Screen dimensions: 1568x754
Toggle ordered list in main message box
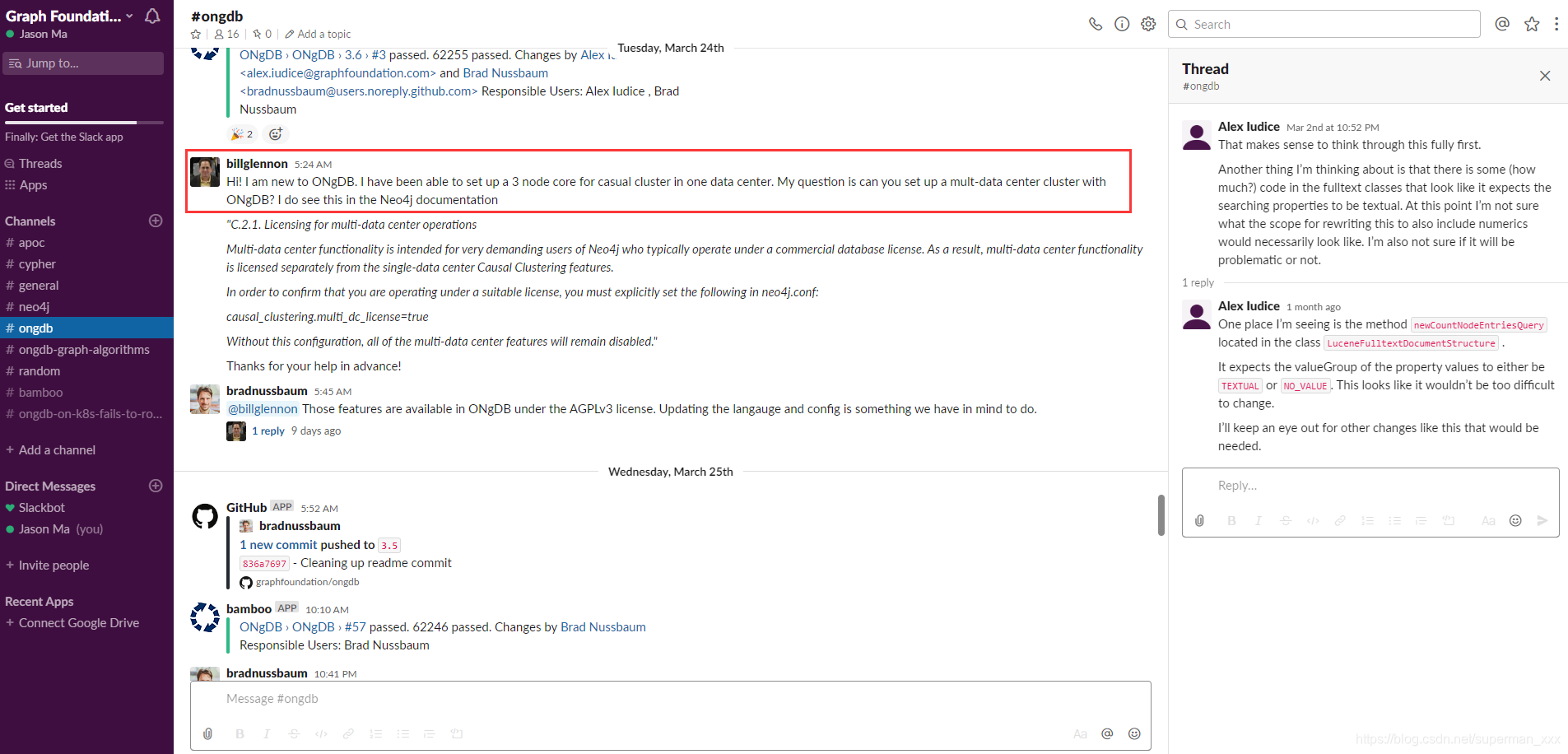pyautogui.click(x=375, y=733)
